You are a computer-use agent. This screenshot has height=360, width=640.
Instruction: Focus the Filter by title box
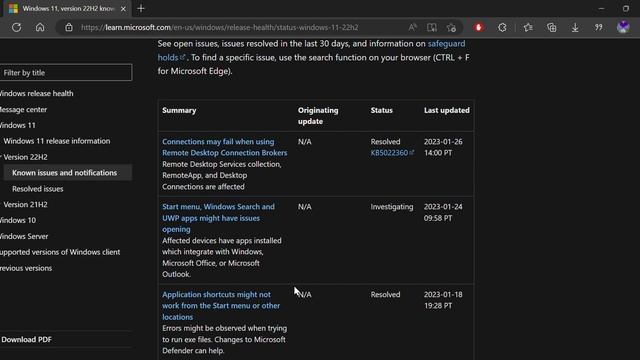[66, 73]
